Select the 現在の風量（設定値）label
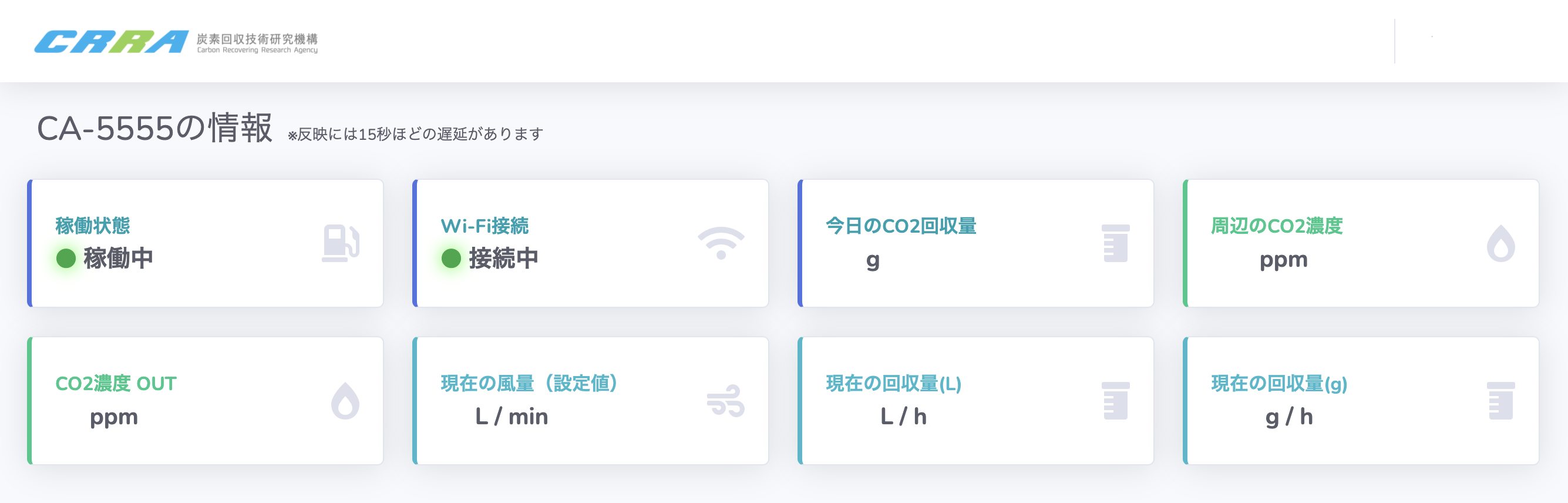The image size is (1568, 503). (529, 384)
